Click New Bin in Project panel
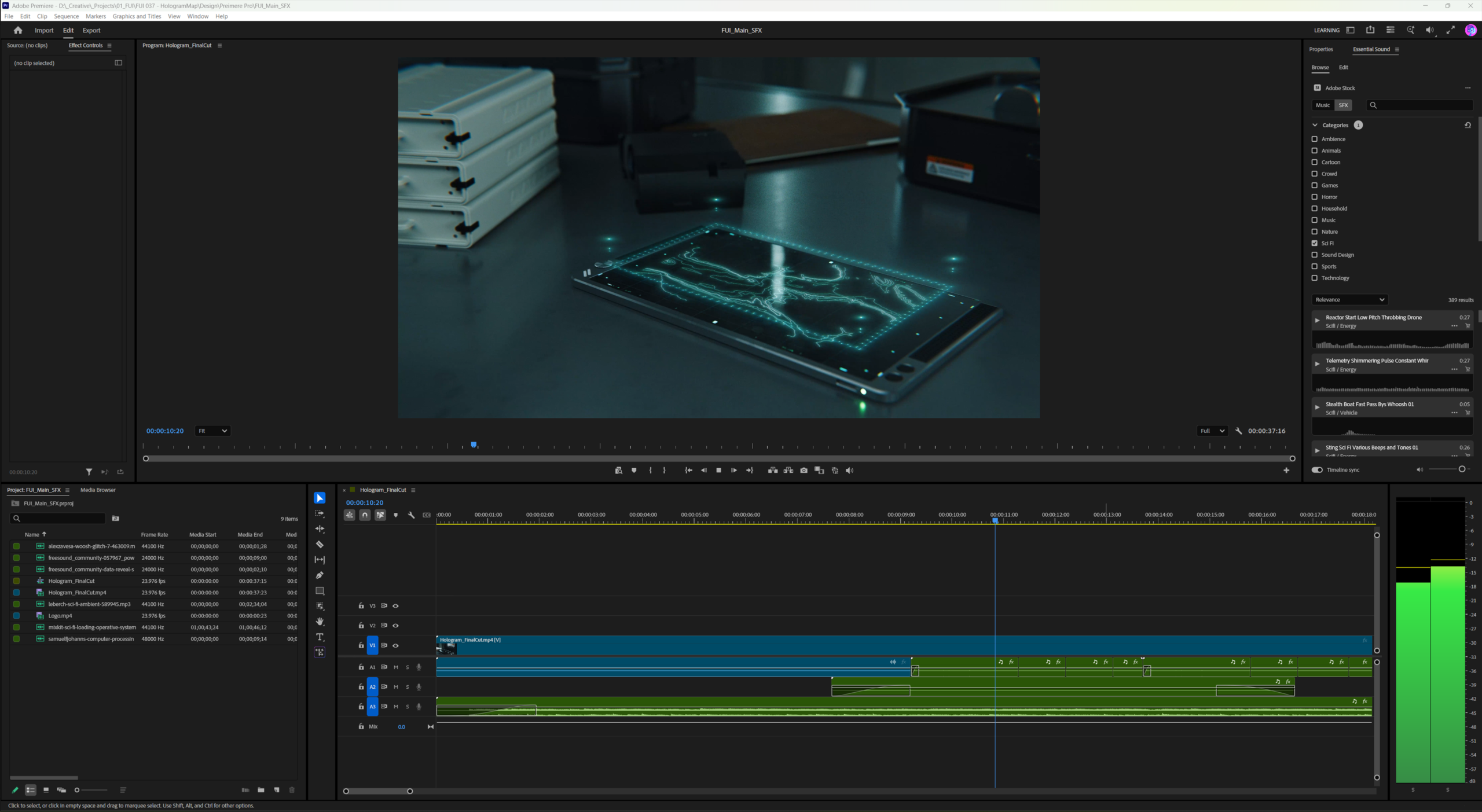Screen dimensions: 1482x812 pos(261,790)
